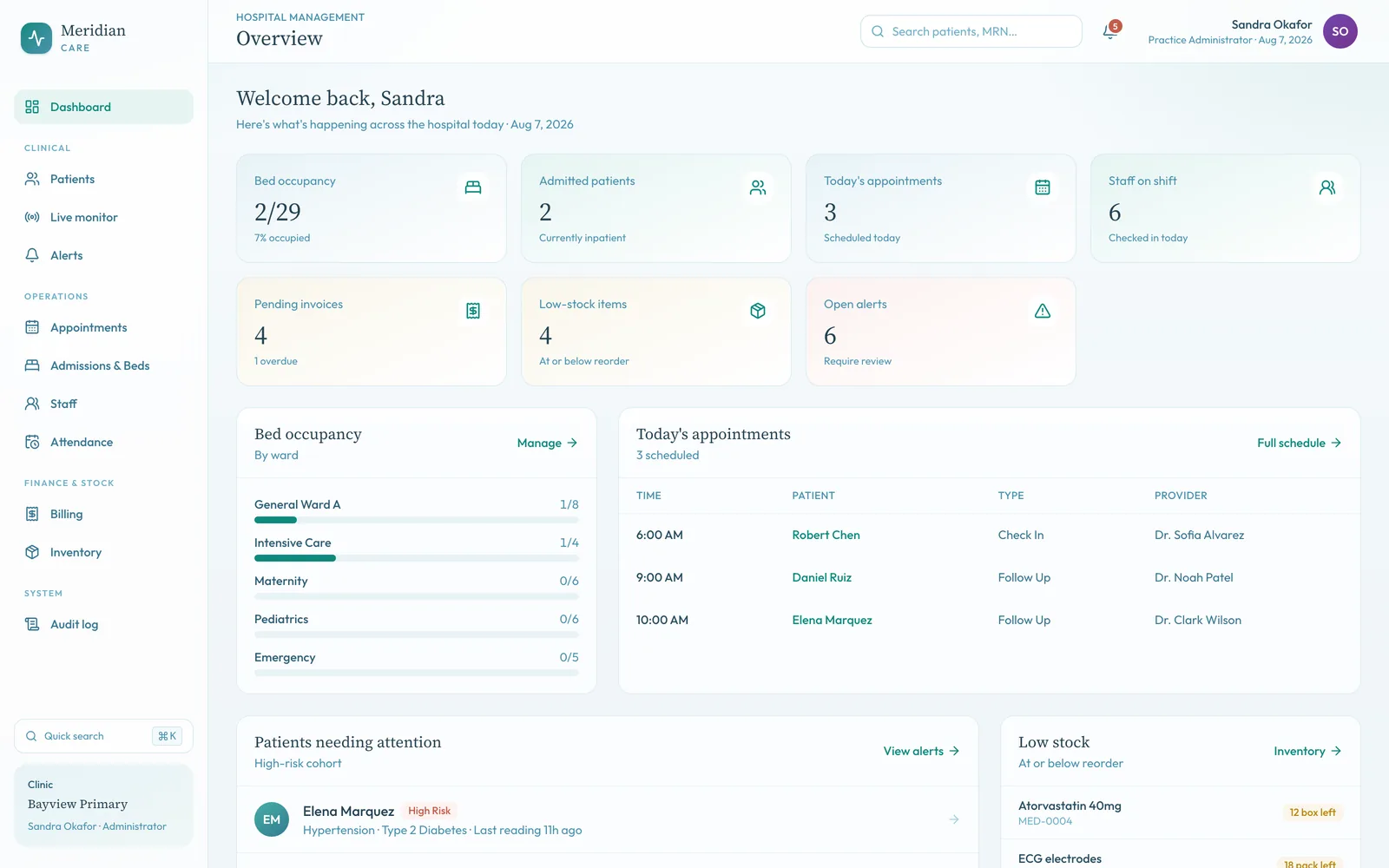Open the Audit log

(103, 624)
